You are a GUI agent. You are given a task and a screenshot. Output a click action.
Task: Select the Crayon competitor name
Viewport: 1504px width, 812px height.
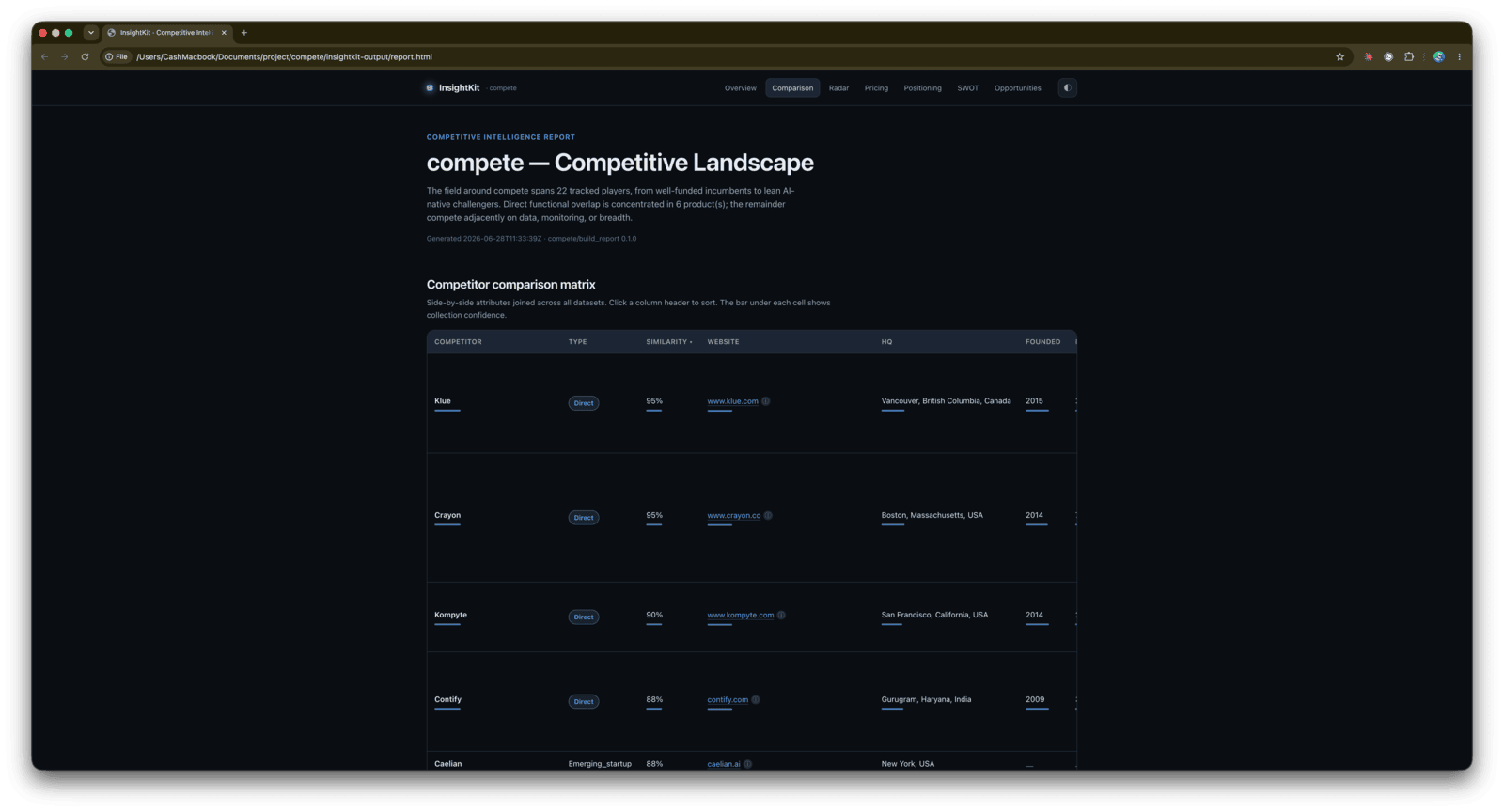(x=447, y=516)
